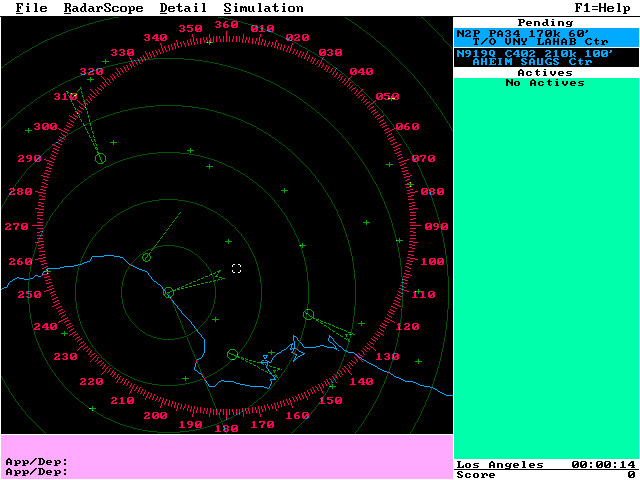The height and width of the screenshot is (480, 640).
Task: Click the 350 compass bearing label
Action: [191, 29]
